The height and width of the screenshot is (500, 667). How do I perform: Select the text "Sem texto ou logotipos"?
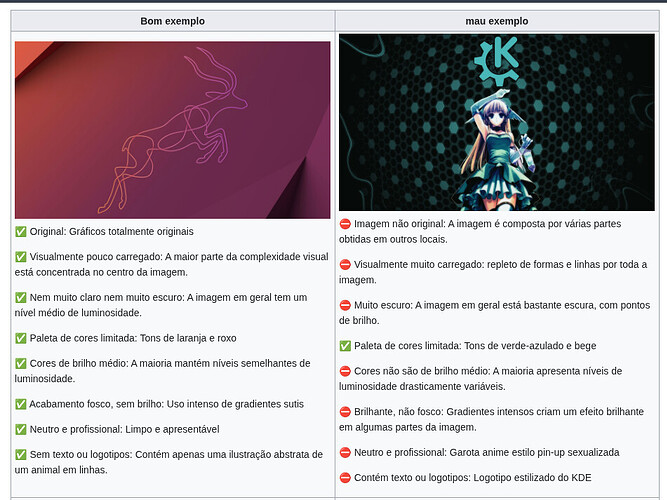click(80, 454)
